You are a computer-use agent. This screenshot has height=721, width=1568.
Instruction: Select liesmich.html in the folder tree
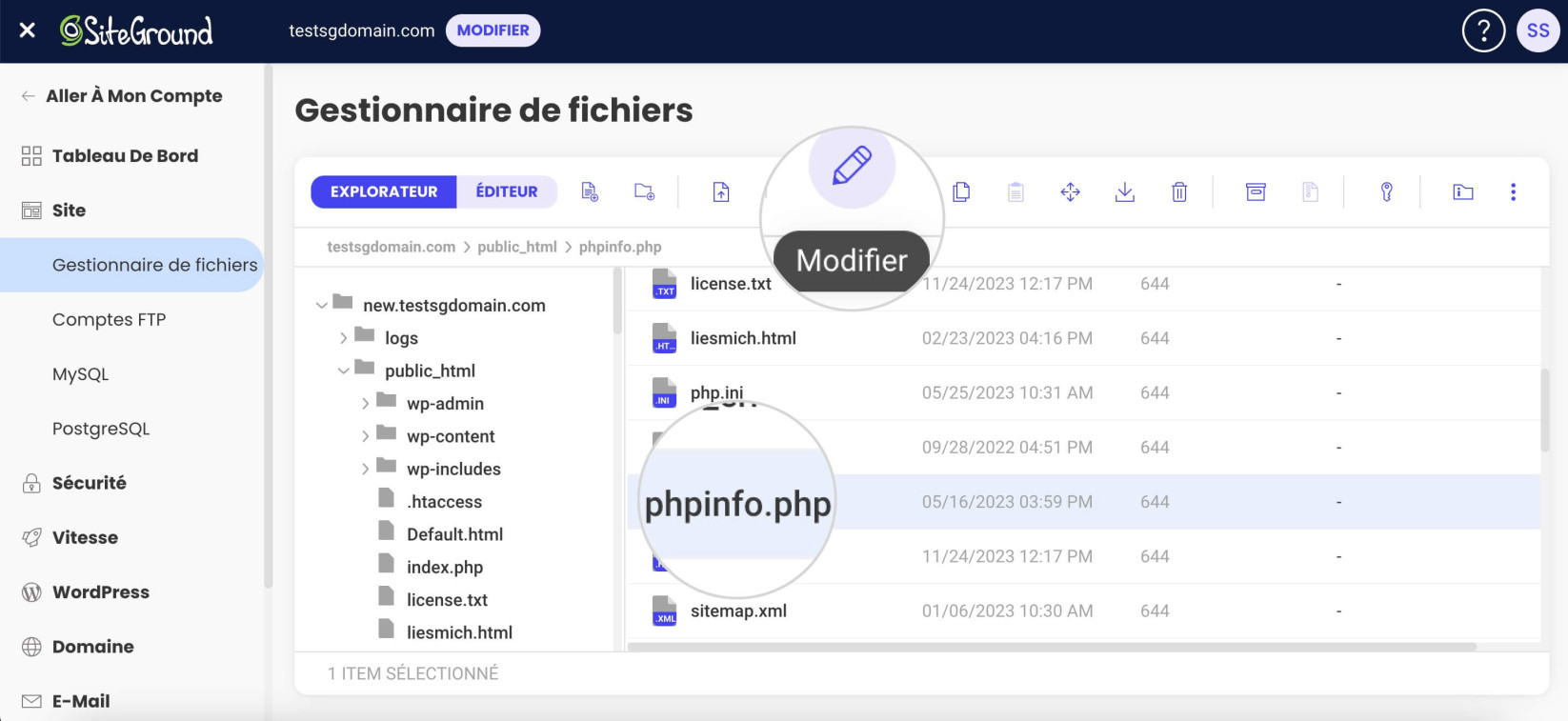459,632
